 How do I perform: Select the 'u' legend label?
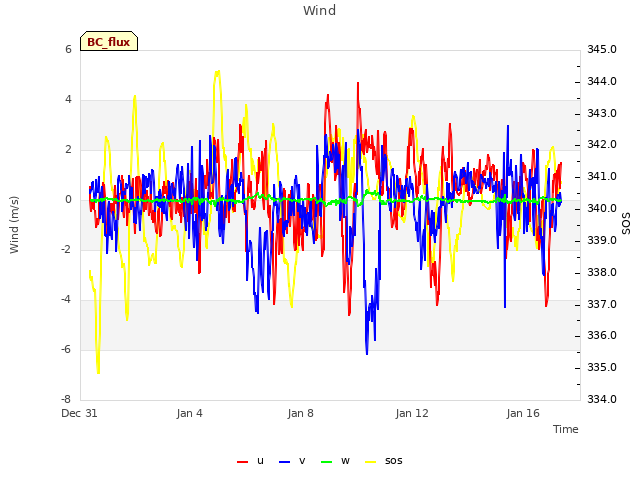tap(260, 461)
